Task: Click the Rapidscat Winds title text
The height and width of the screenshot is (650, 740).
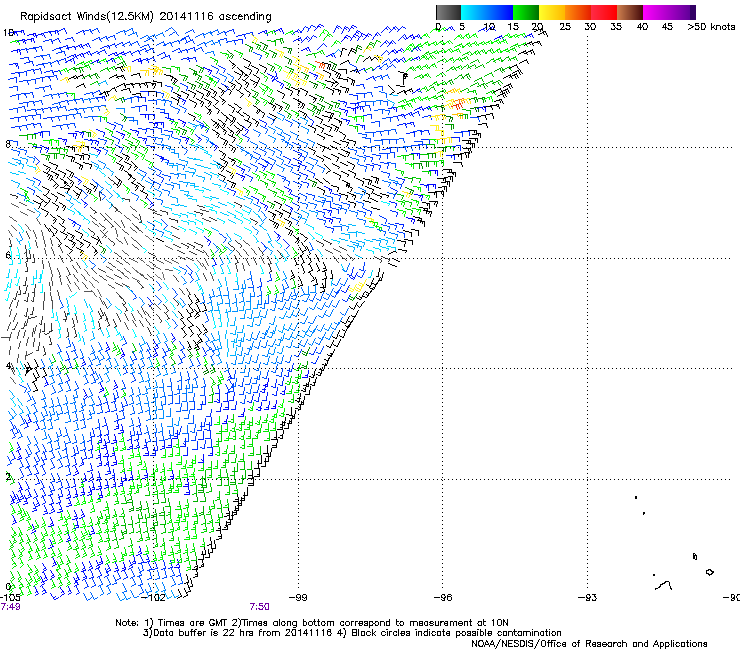Action: tap(146, 16)
